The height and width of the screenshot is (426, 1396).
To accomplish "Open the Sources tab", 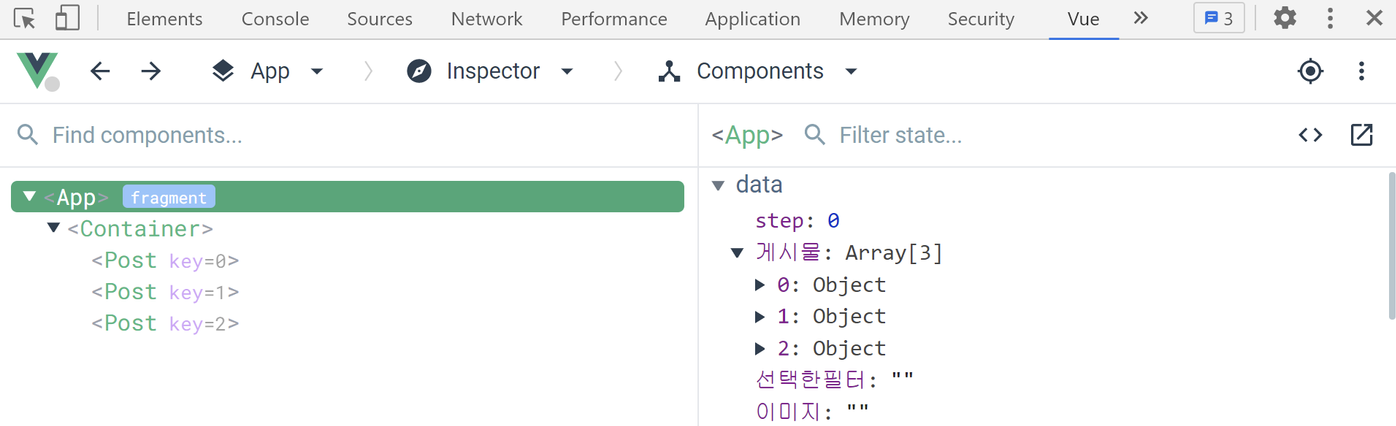I will (380, 19).
